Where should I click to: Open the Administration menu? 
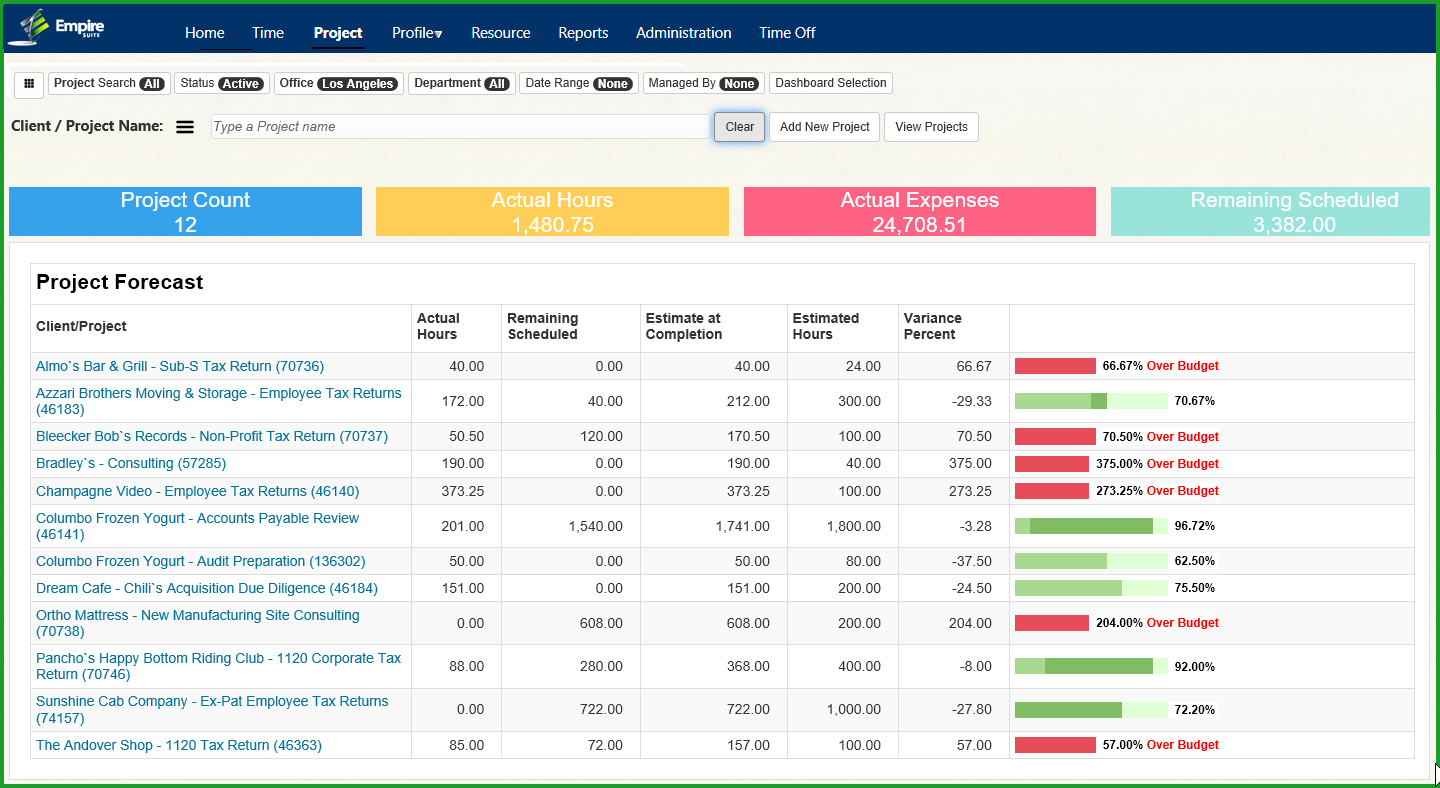click(683, 33)
